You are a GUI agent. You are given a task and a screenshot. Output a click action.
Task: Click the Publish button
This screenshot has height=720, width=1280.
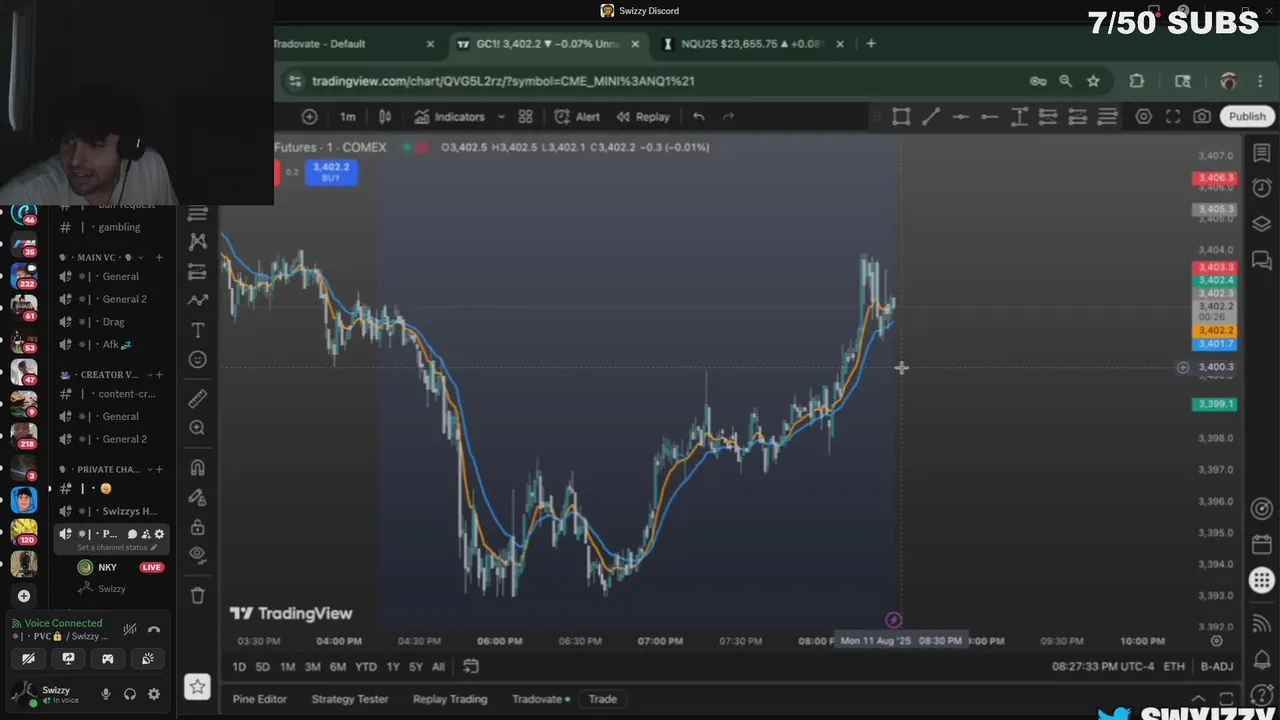[1247, 117]
